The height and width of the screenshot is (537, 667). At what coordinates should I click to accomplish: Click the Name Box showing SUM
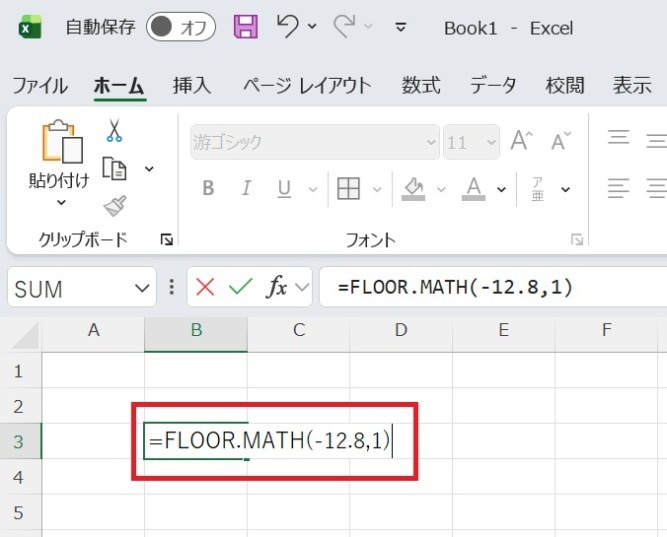click(70, 288)
